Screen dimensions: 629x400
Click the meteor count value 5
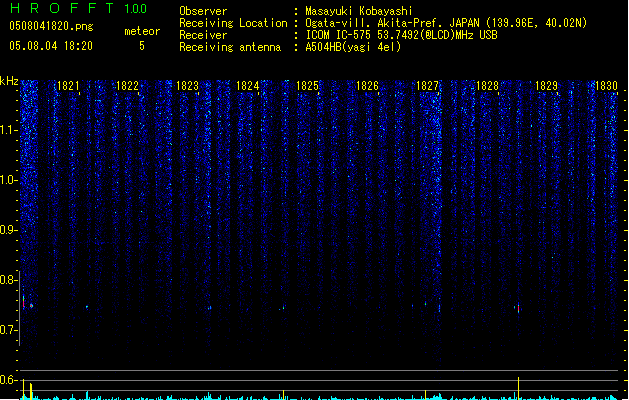142,46
